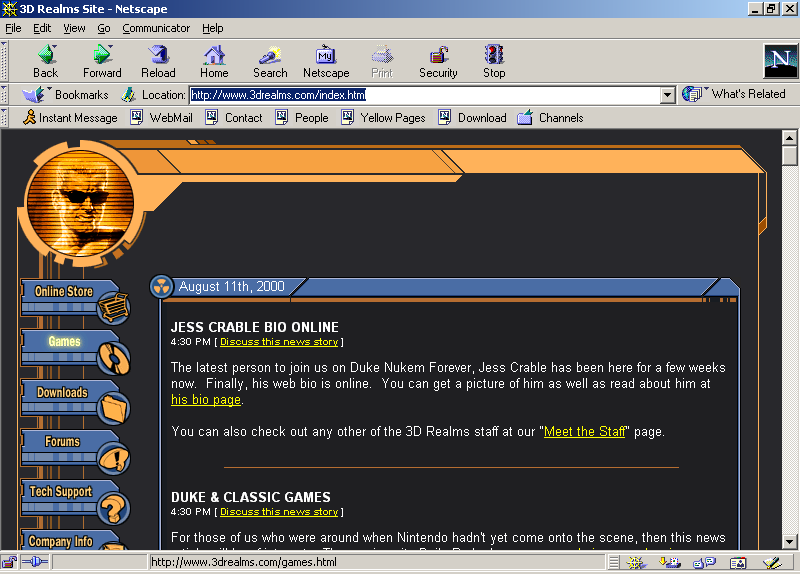Expand the Location URL dropdown arrow
800x574 pixels.
(668, 95)
